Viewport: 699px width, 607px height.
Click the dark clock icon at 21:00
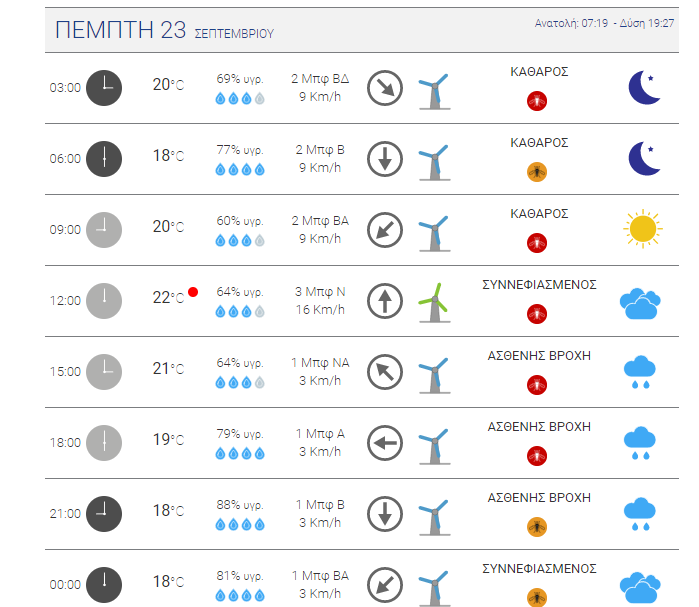point(104,514)
